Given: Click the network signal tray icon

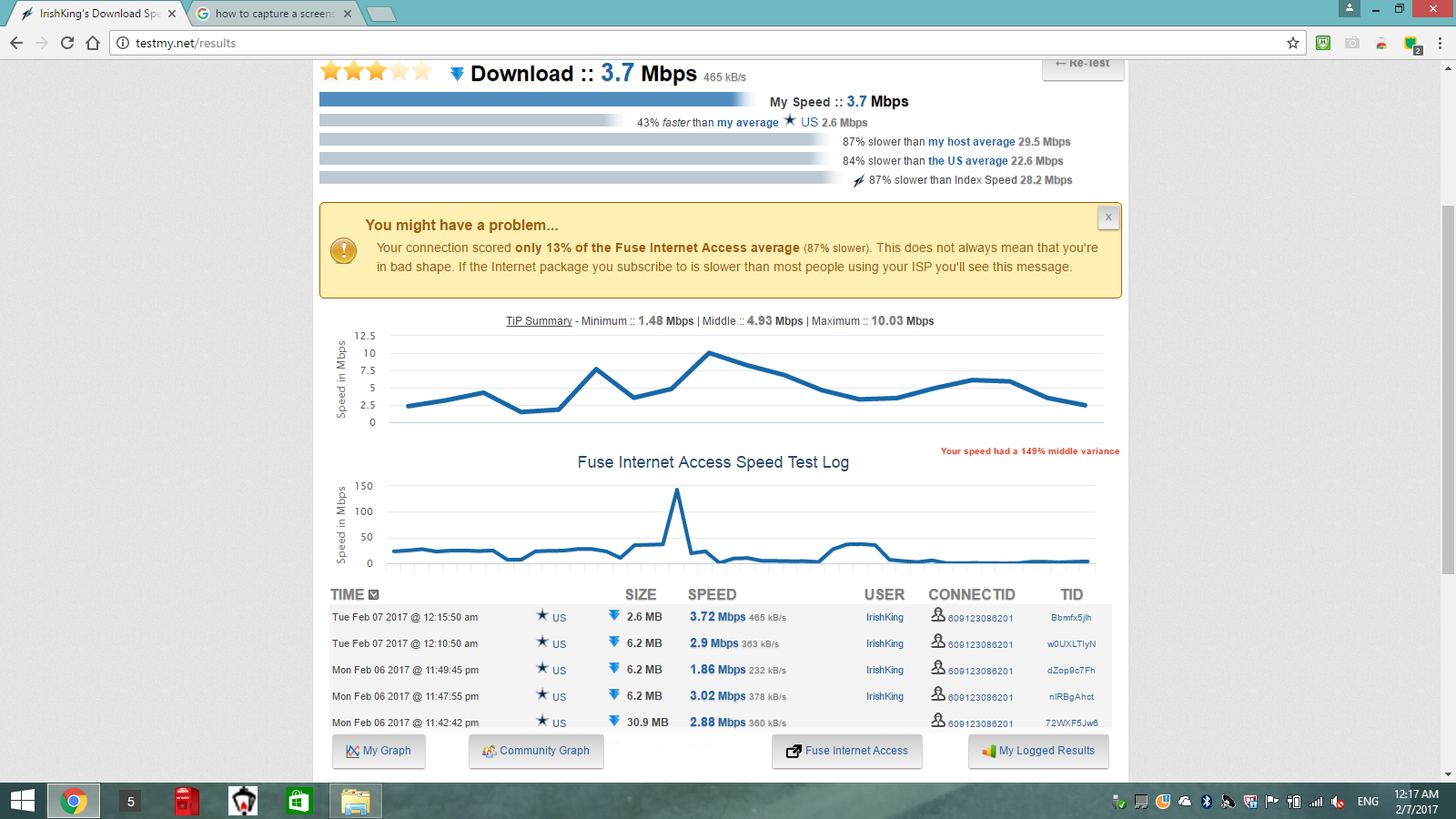Looking at the screenshot, I should [1316, 802].
